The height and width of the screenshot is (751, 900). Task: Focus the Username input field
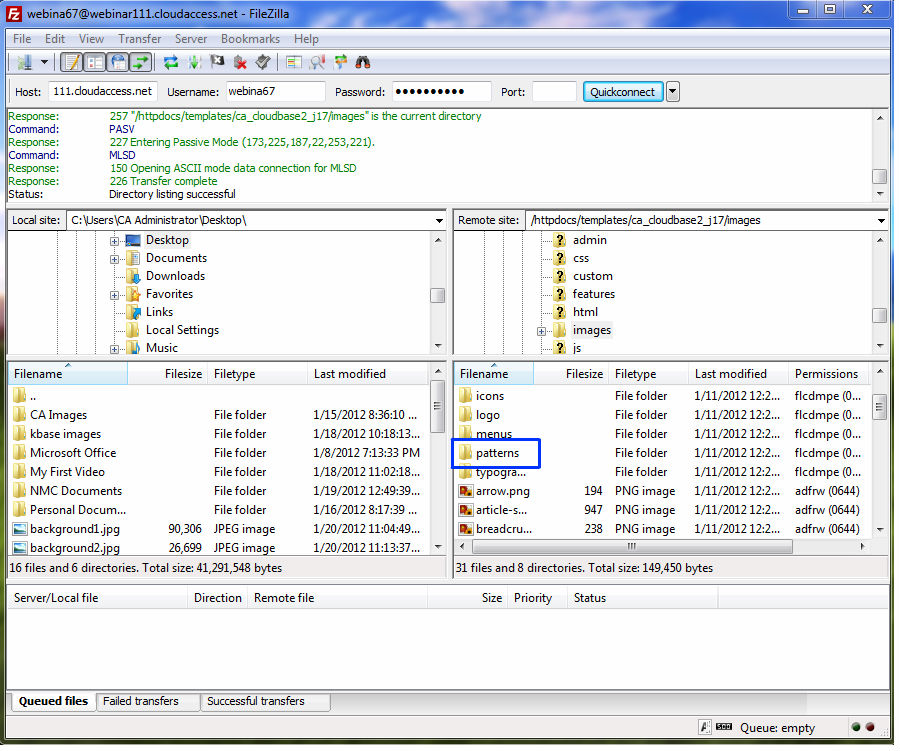275,91
